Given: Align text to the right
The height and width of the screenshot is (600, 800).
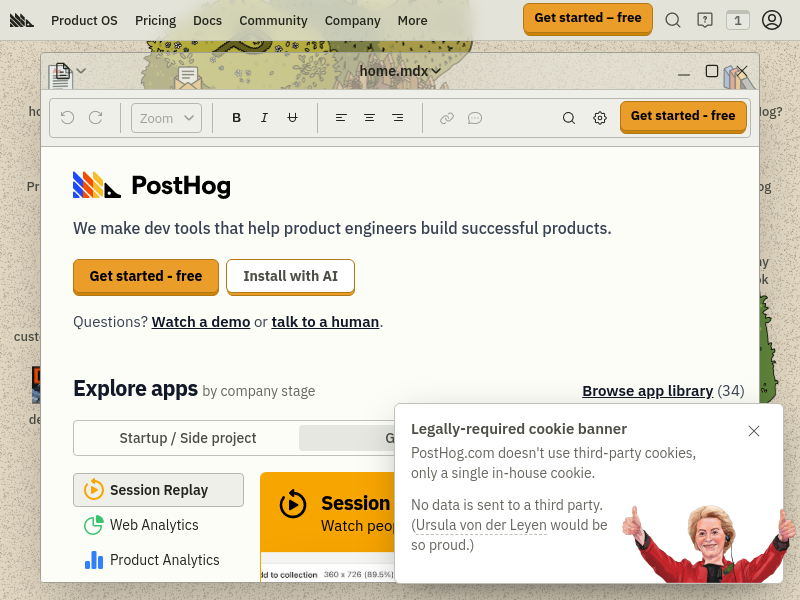Looking at the screenshot, I should [x=397, y=118].
